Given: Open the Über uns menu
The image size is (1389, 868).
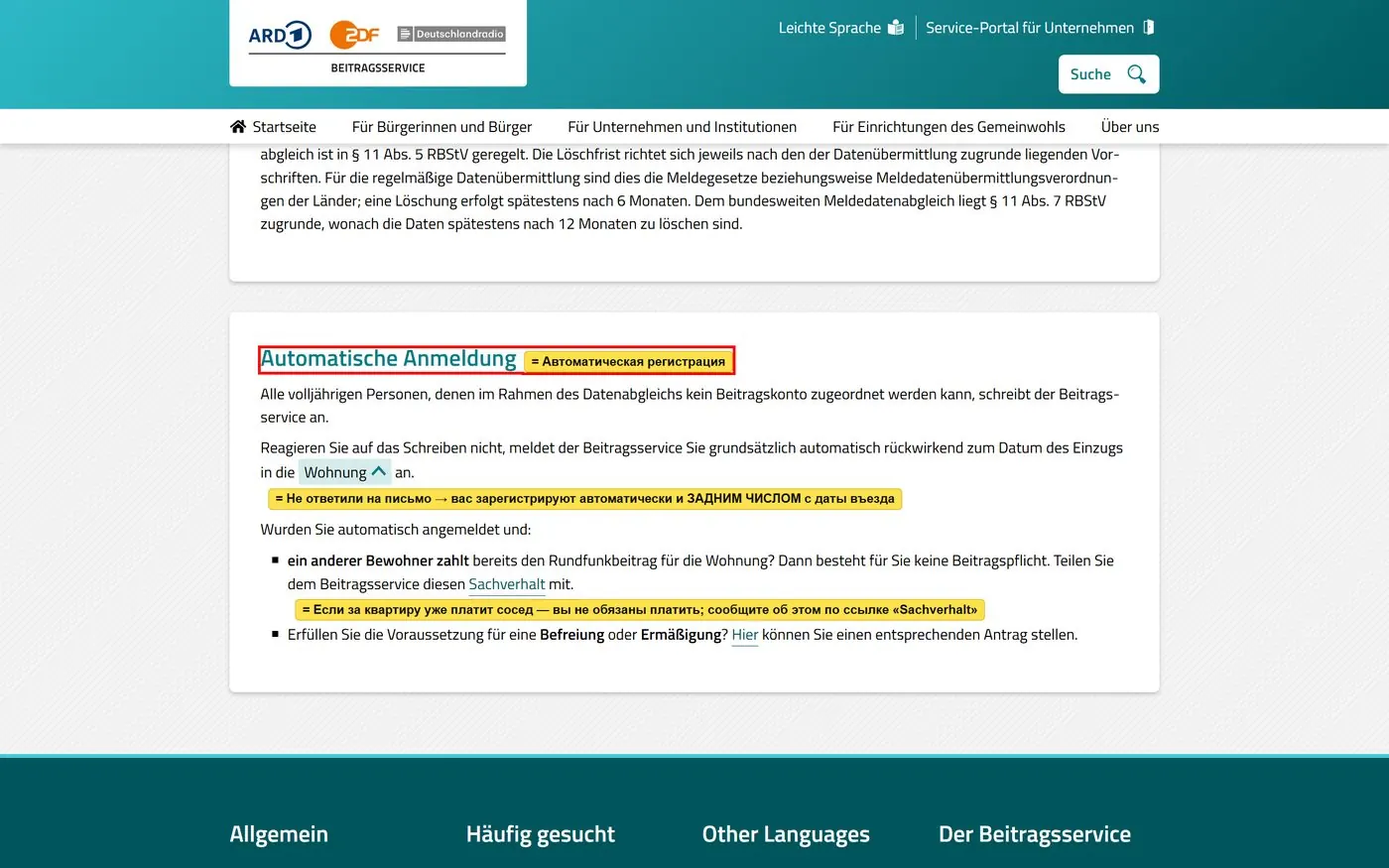Looking at the screenshot, I should (x=1130, y=127).
